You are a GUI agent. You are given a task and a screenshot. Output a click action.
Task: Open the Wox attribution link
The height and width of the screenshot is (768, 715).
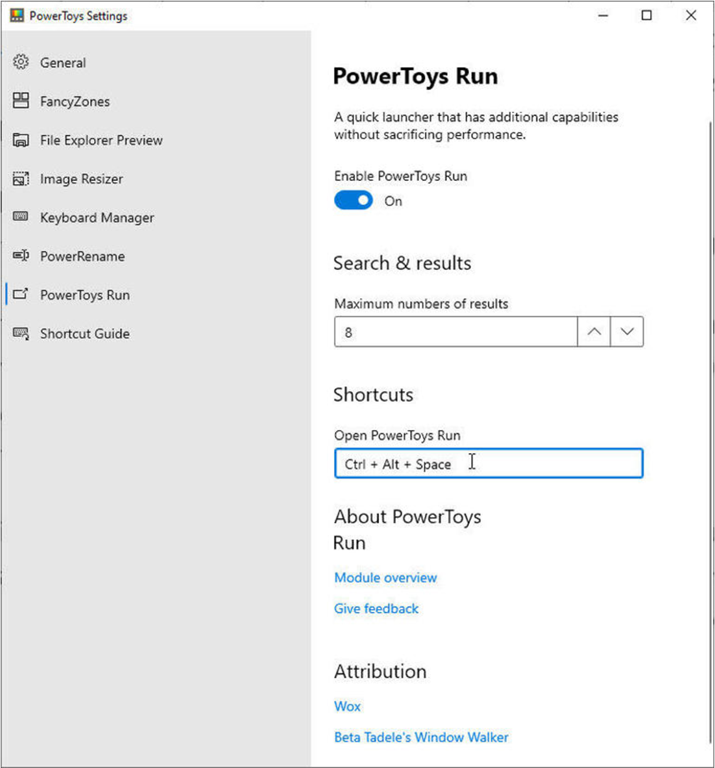[347, 706]
